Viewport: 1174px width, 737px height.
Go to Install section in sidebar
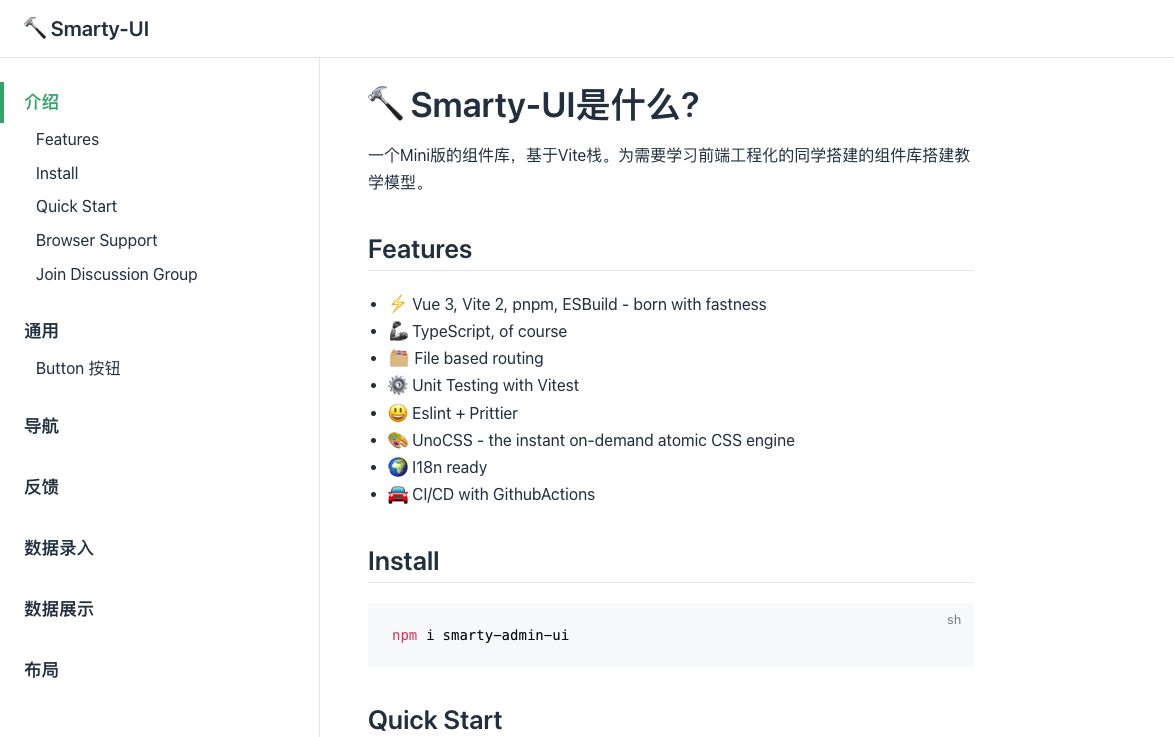point(57,173)
